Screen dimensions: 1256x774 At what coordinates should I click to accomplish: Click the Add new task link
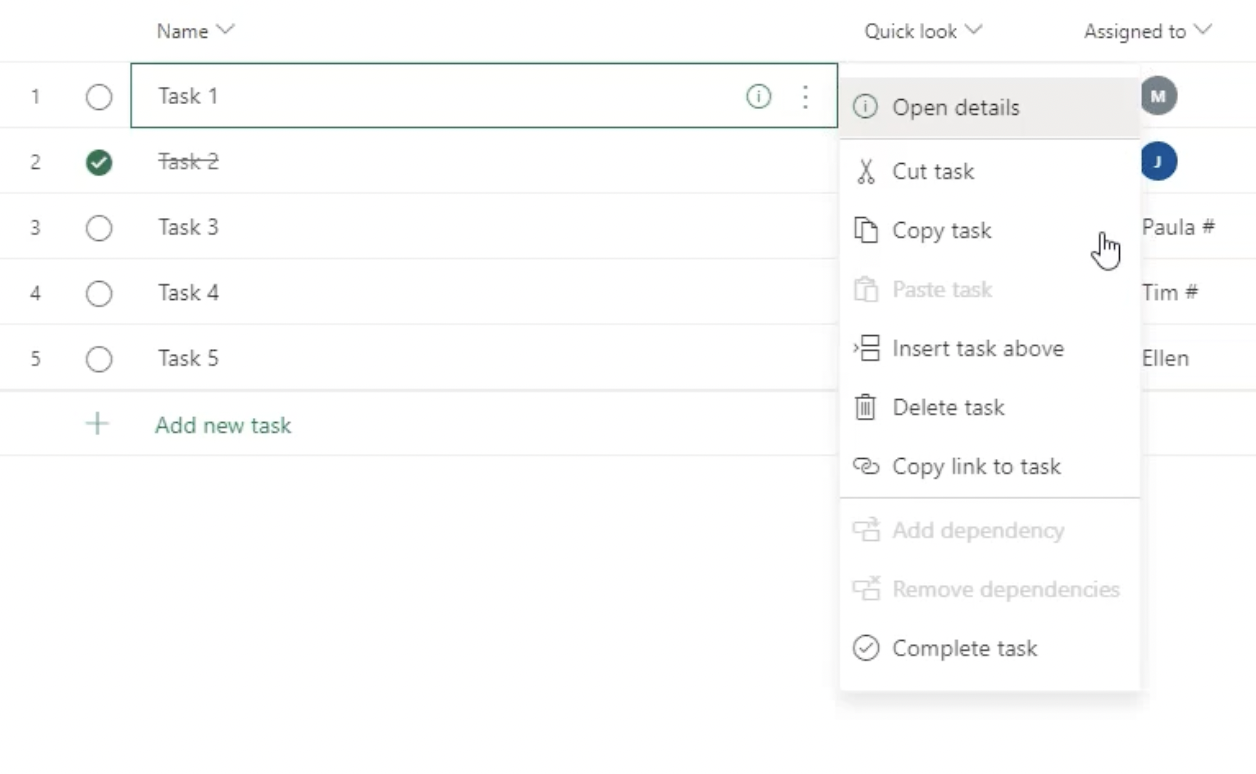pyautogui.click(x=223, y=425)
